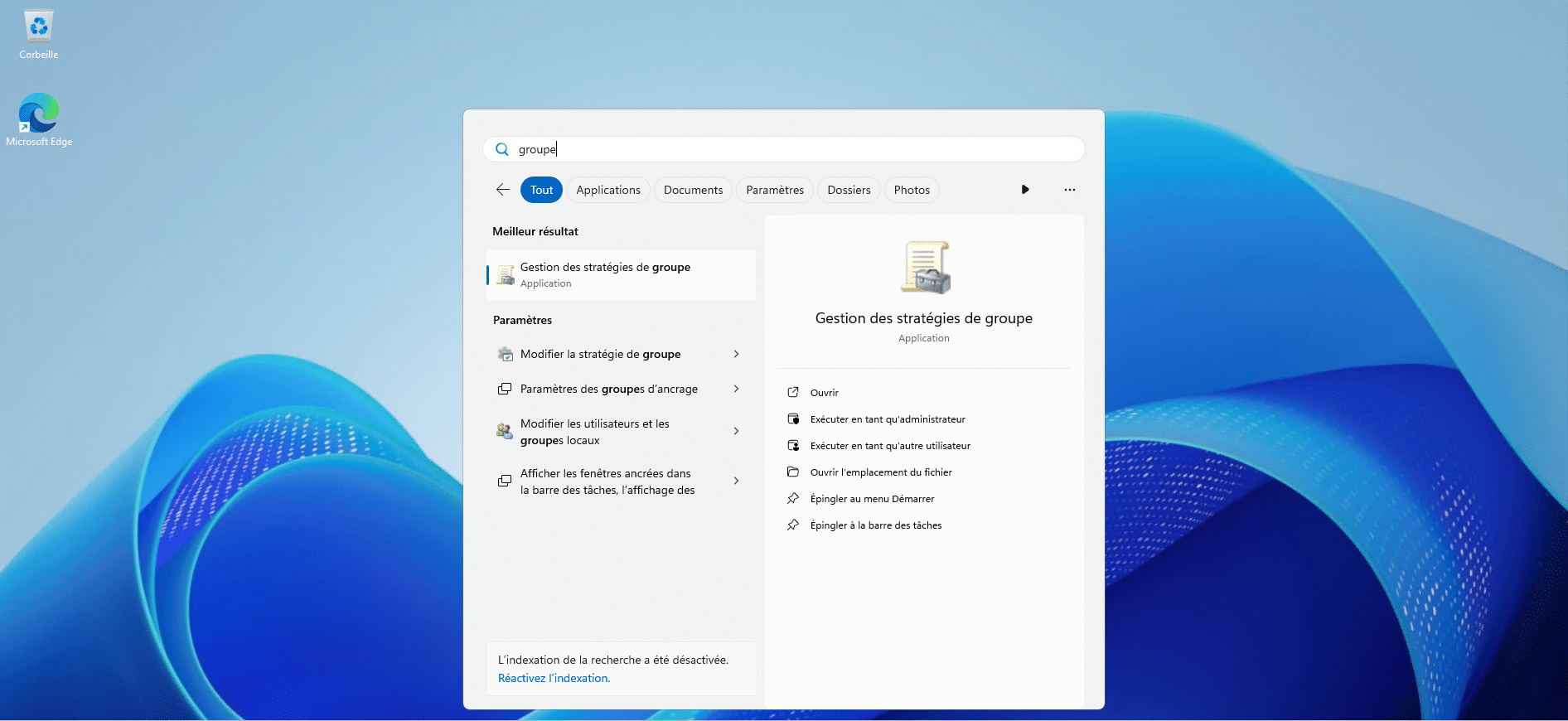Click Ouvrir in the preview pane
This screenshot has width=1568, height=721.
(x=824, y=393)
